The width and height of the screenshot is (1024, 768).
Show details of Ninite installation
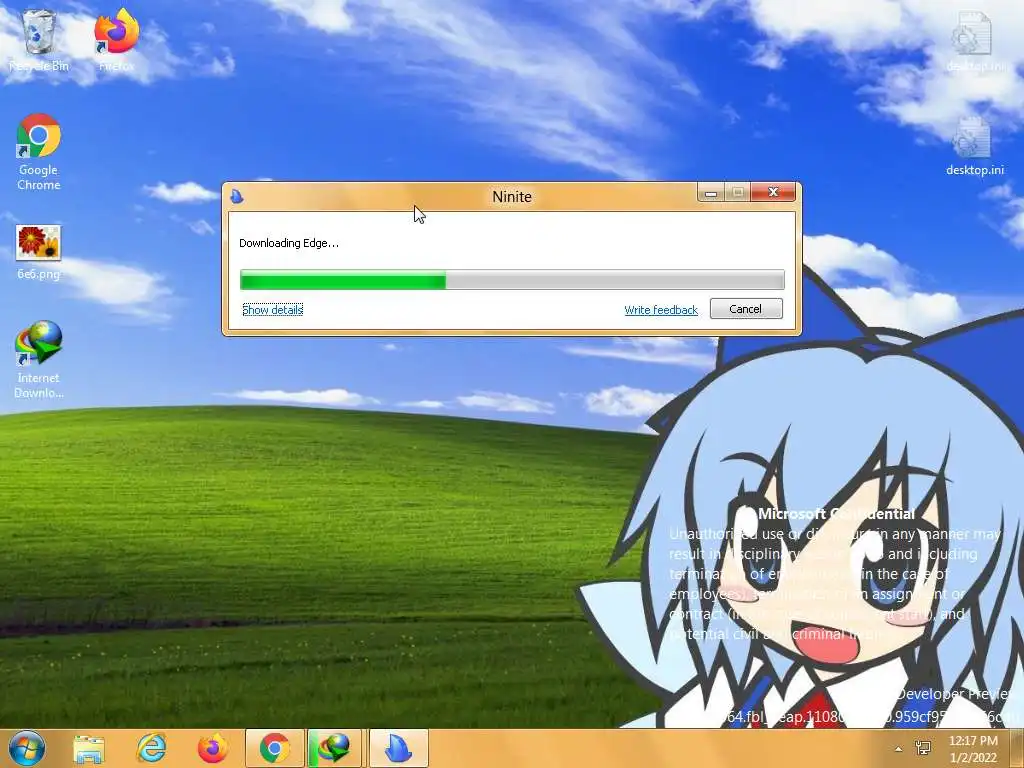[x=272, y=310]
